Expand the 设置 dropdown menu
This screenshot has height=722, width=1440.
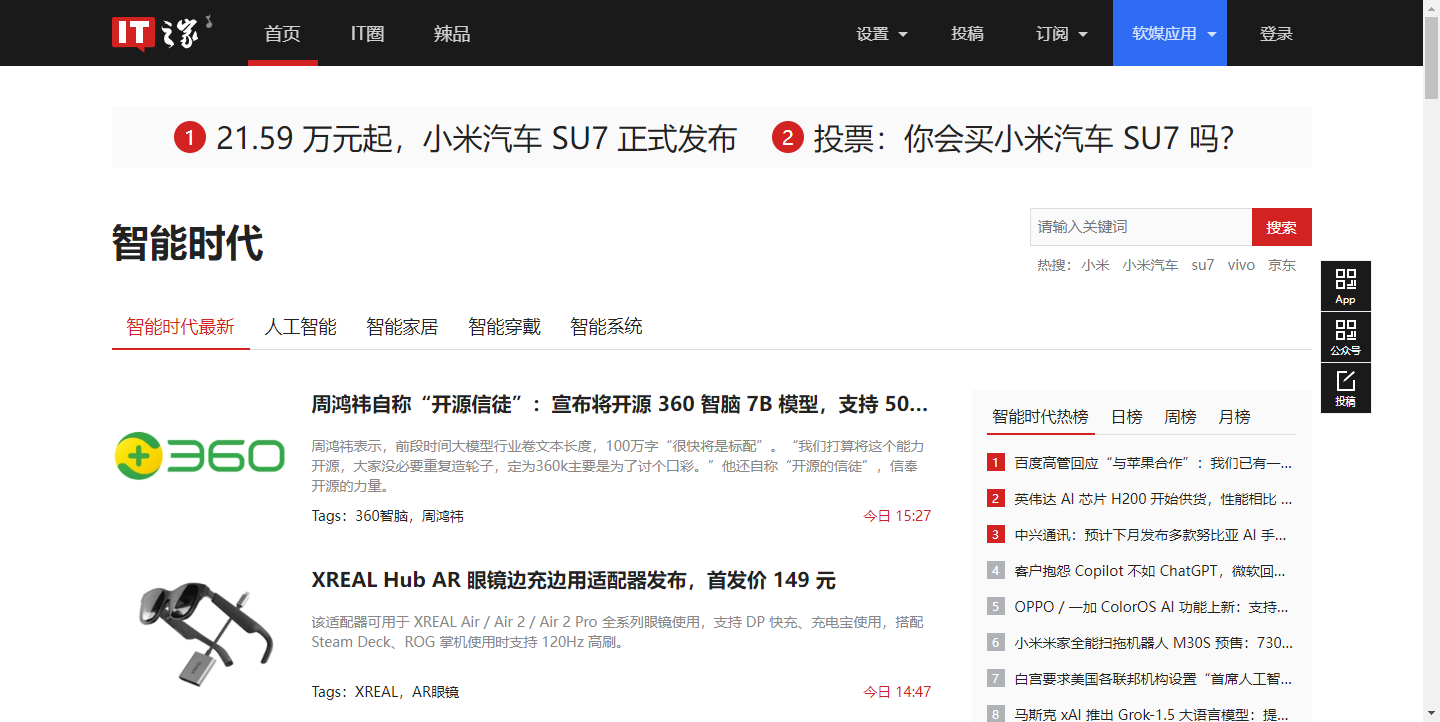(882, 33)
